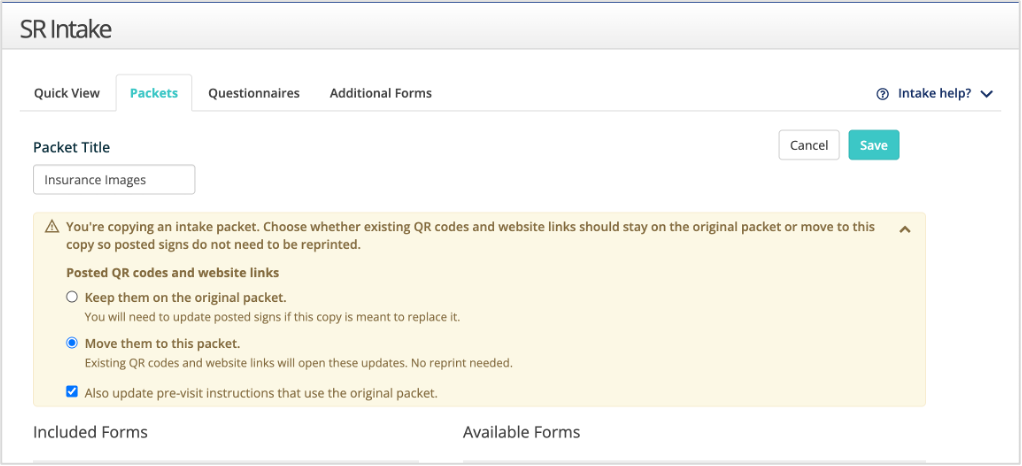Open the Intake help? link text
Screen dimensions: 1022x466
point(934,93)
